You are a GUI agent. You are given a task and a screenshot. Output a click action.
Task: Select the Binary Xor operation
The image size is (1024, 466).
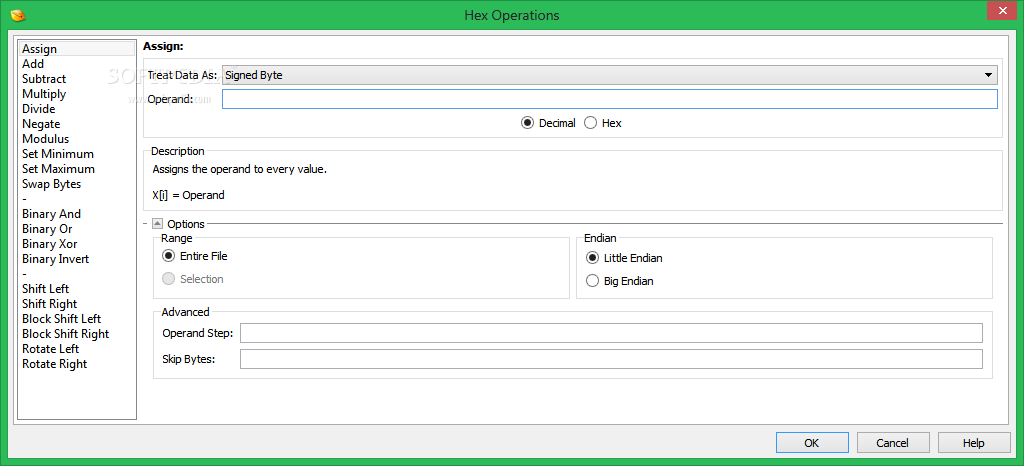[77, 244]
